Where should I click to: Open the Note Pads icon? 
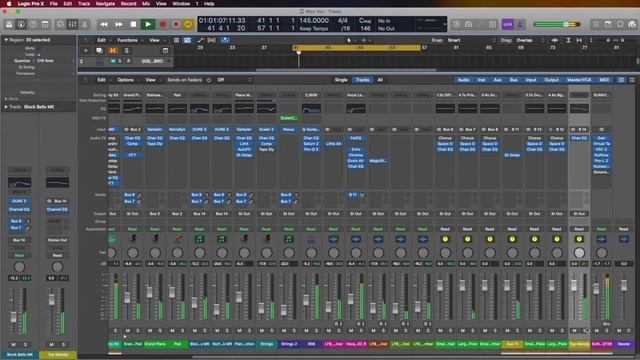point(608,24)
